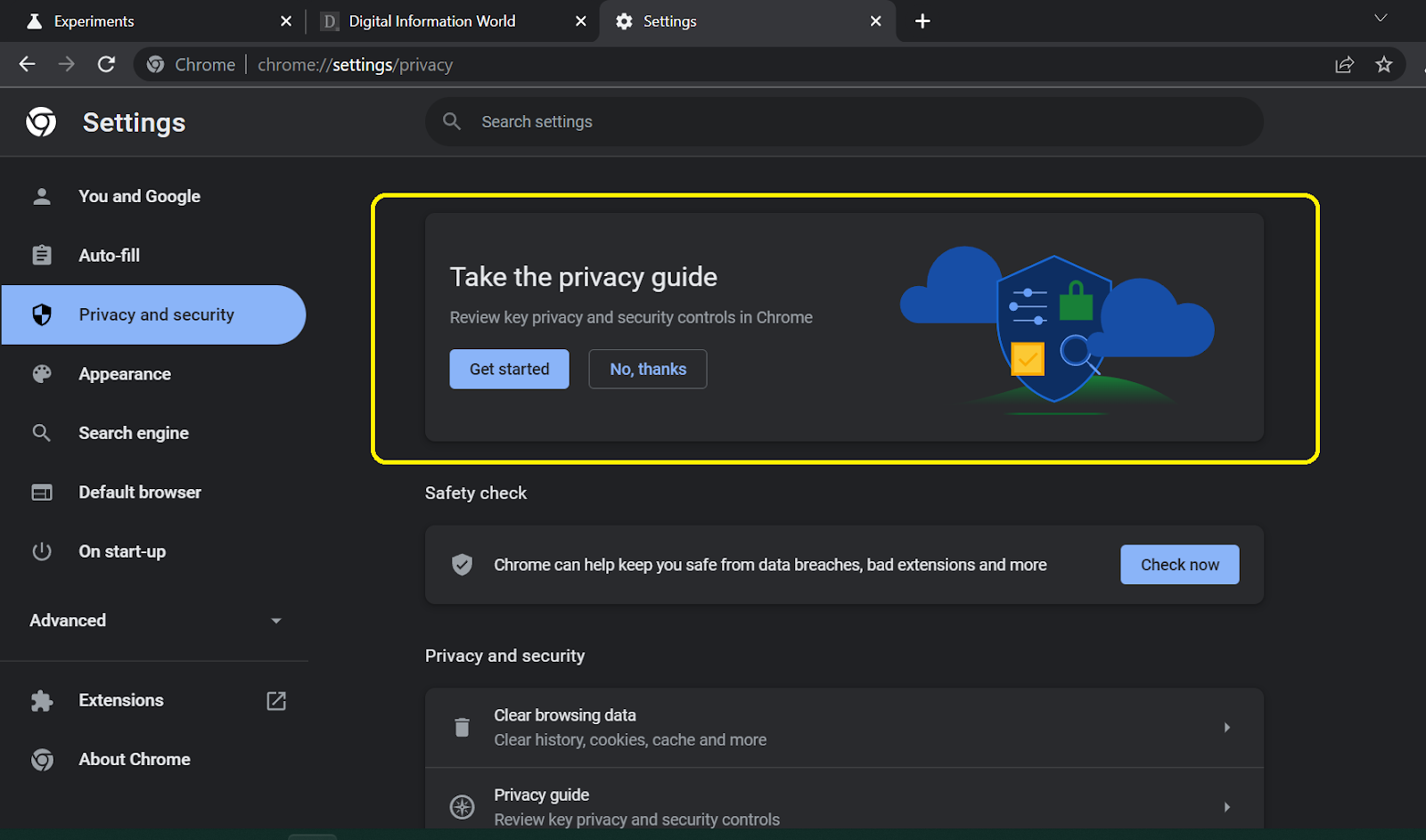Screen dimensions: 1426x840
Task: Select the Settings tab
Action: coord(748,20)
